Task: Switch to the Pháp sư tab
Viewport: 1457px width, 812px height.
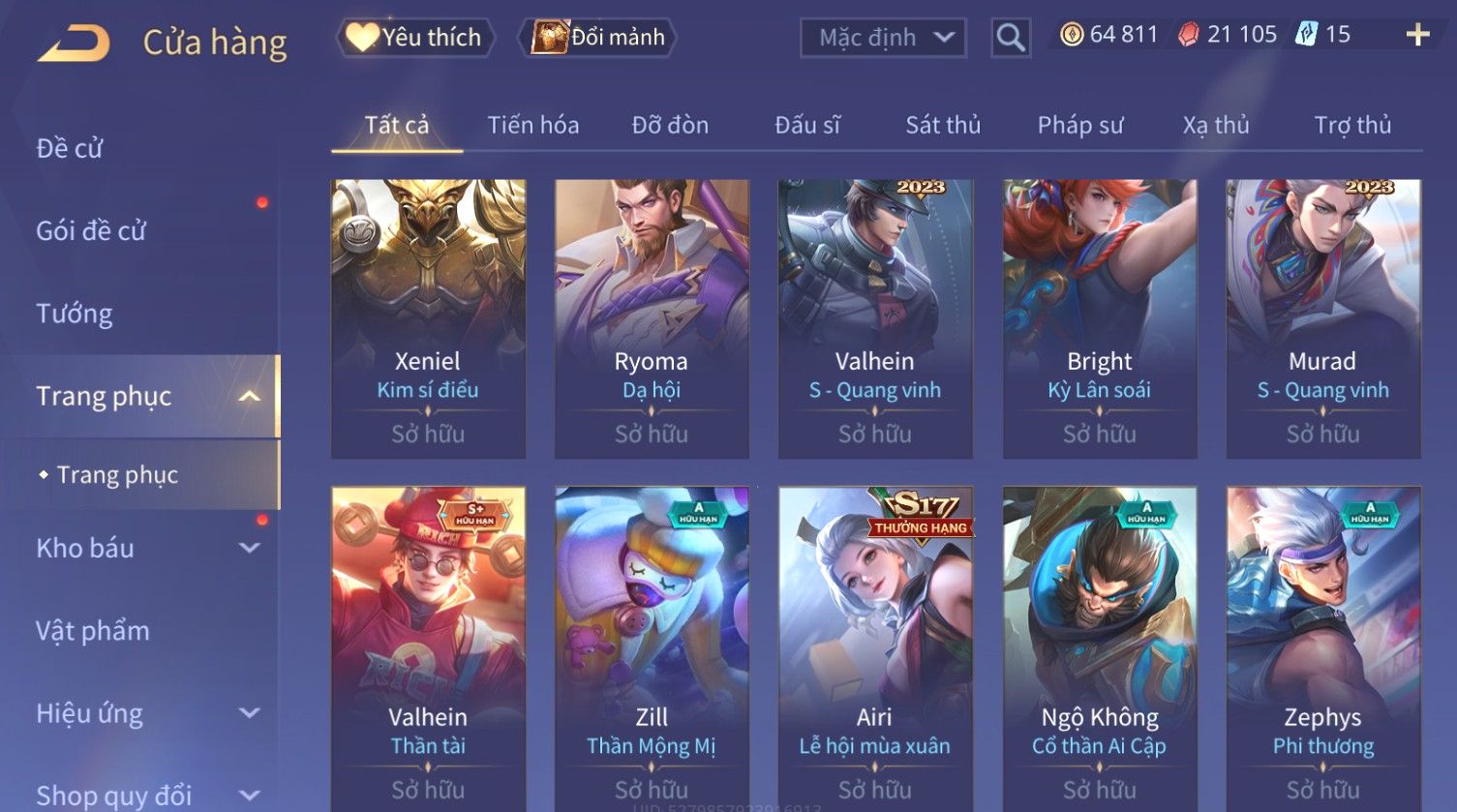Action: (x=1080, y=125)
